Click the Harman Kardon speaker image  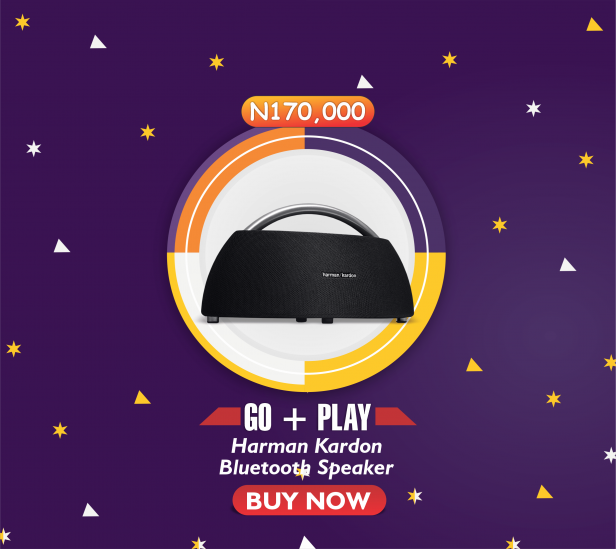click(307, 264)
